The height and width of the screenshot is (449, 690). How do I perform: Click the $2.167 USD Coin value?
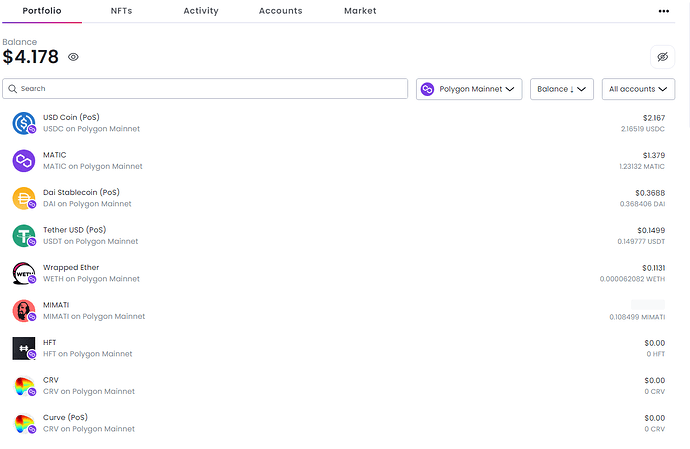click(654, 118)
